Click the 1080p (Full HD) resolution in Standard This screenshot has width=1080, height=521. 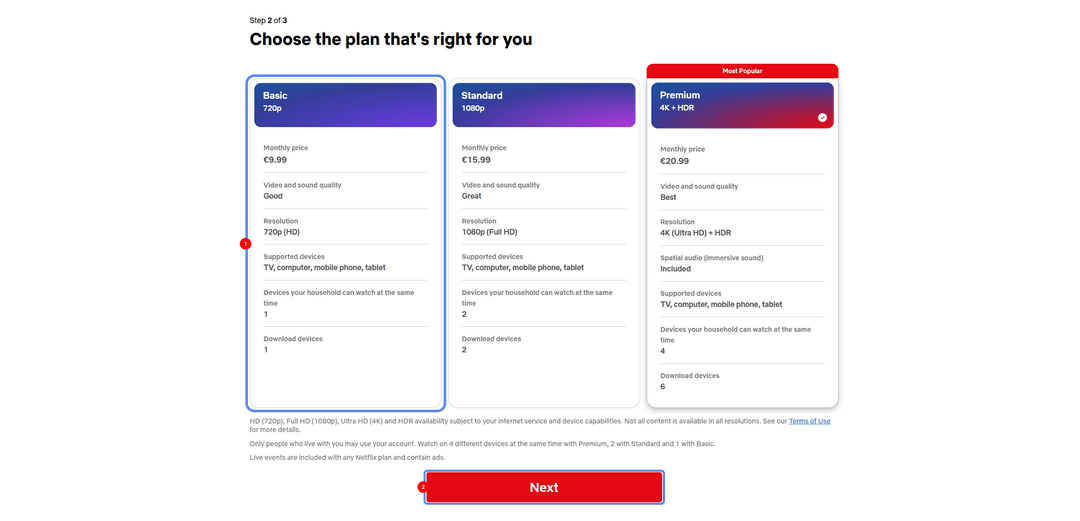coord(490,232)
